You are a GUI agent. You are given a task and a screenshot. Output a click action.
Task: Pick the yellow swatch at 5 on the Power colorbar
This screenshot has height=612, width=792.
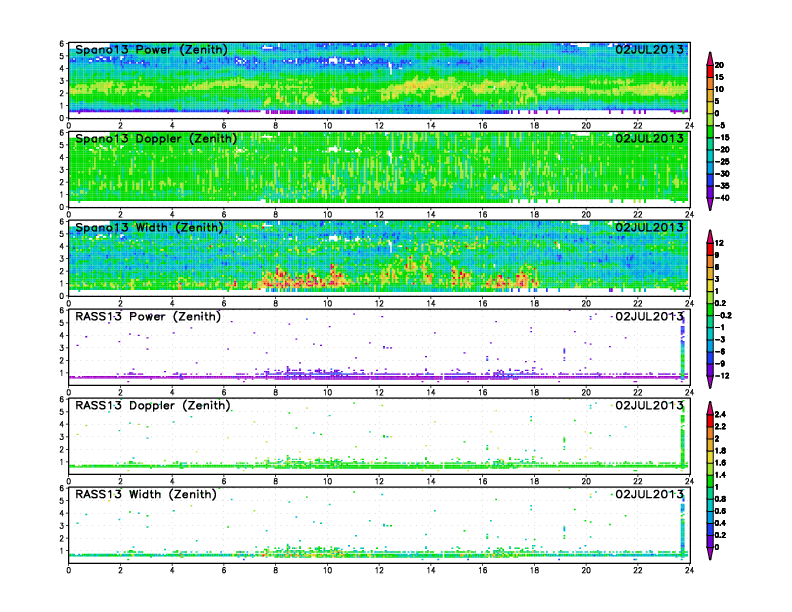click(x=709, y=101)
